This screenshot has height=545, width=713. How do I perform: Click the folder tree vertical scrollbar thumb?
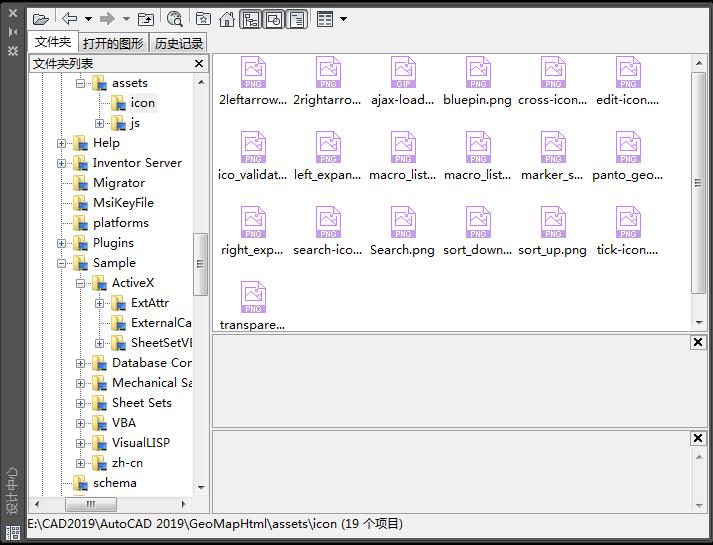click(200, 264)
